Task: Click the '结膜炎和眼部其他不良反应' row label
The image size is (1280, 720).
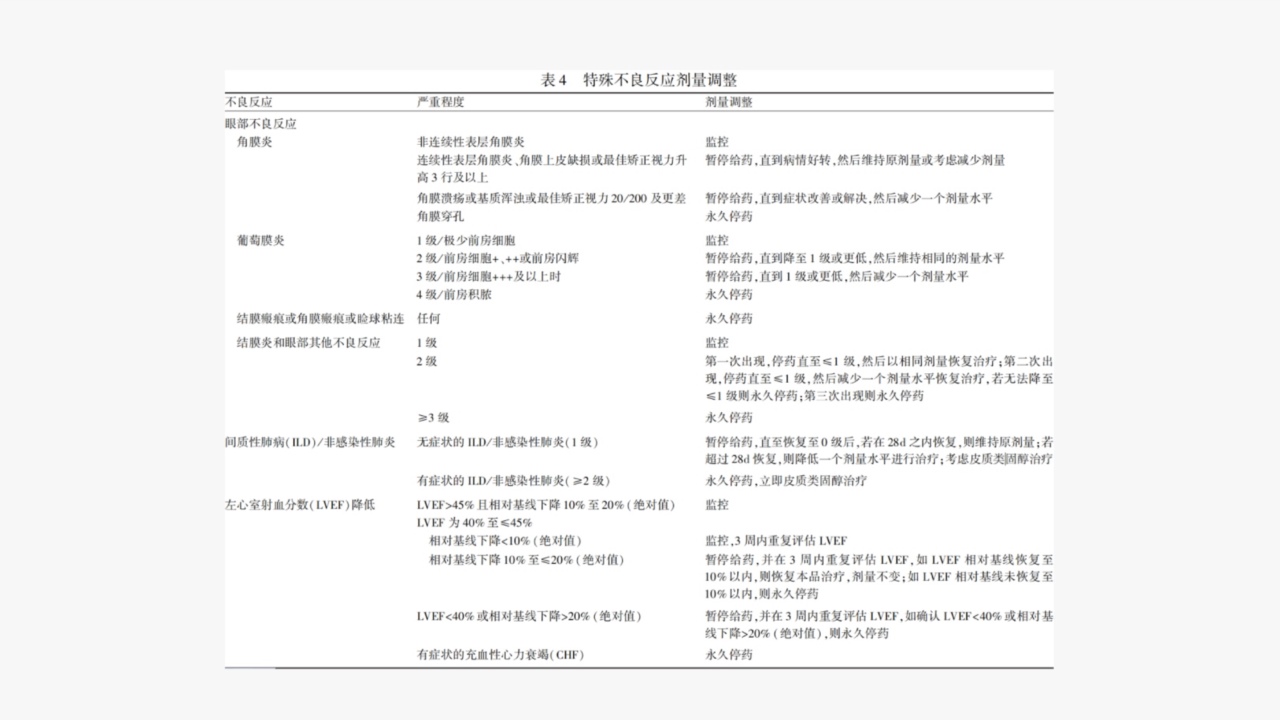Action: coord(308,342)
